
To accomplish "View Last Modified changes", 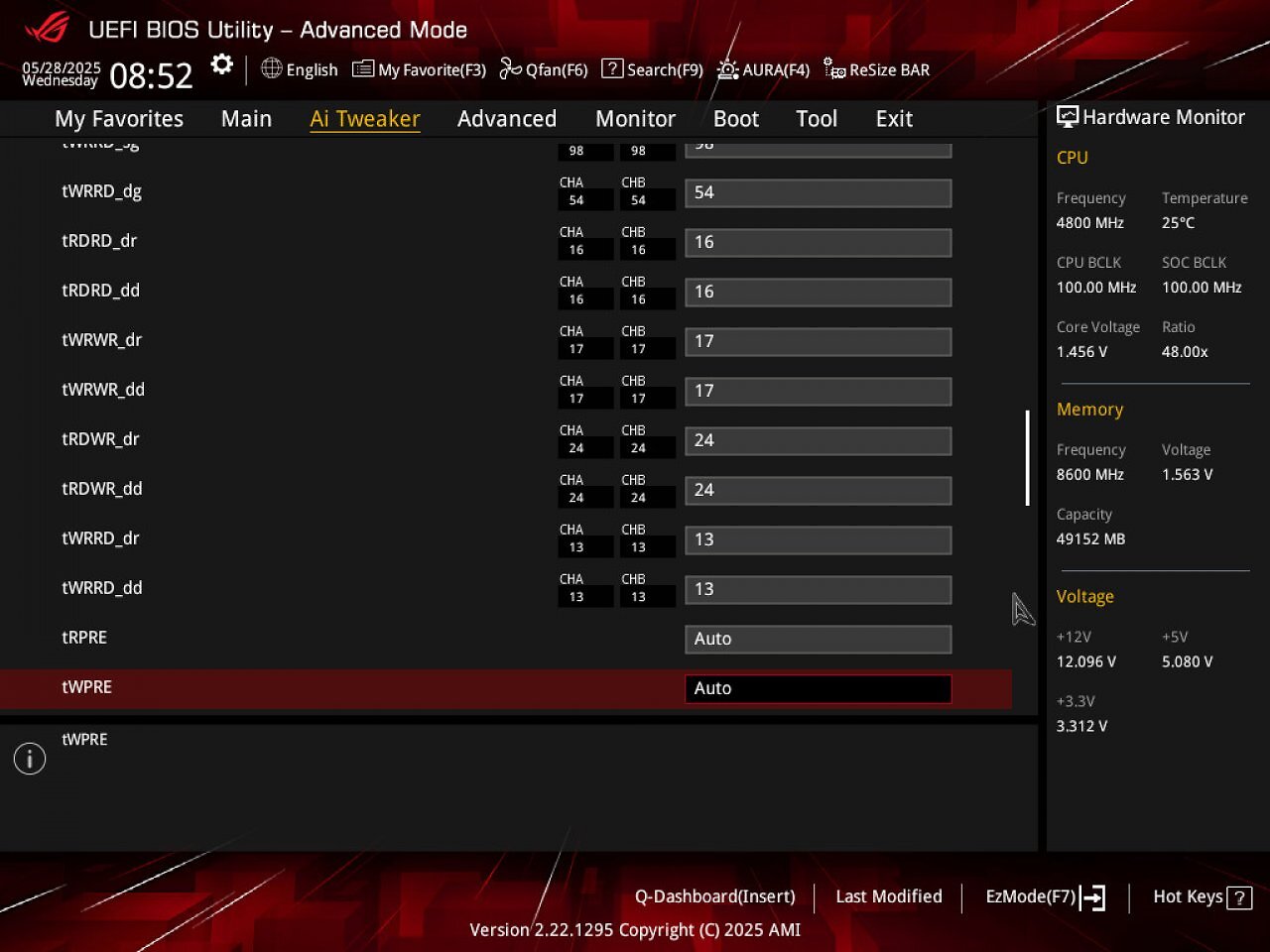I will click(889, 896).
